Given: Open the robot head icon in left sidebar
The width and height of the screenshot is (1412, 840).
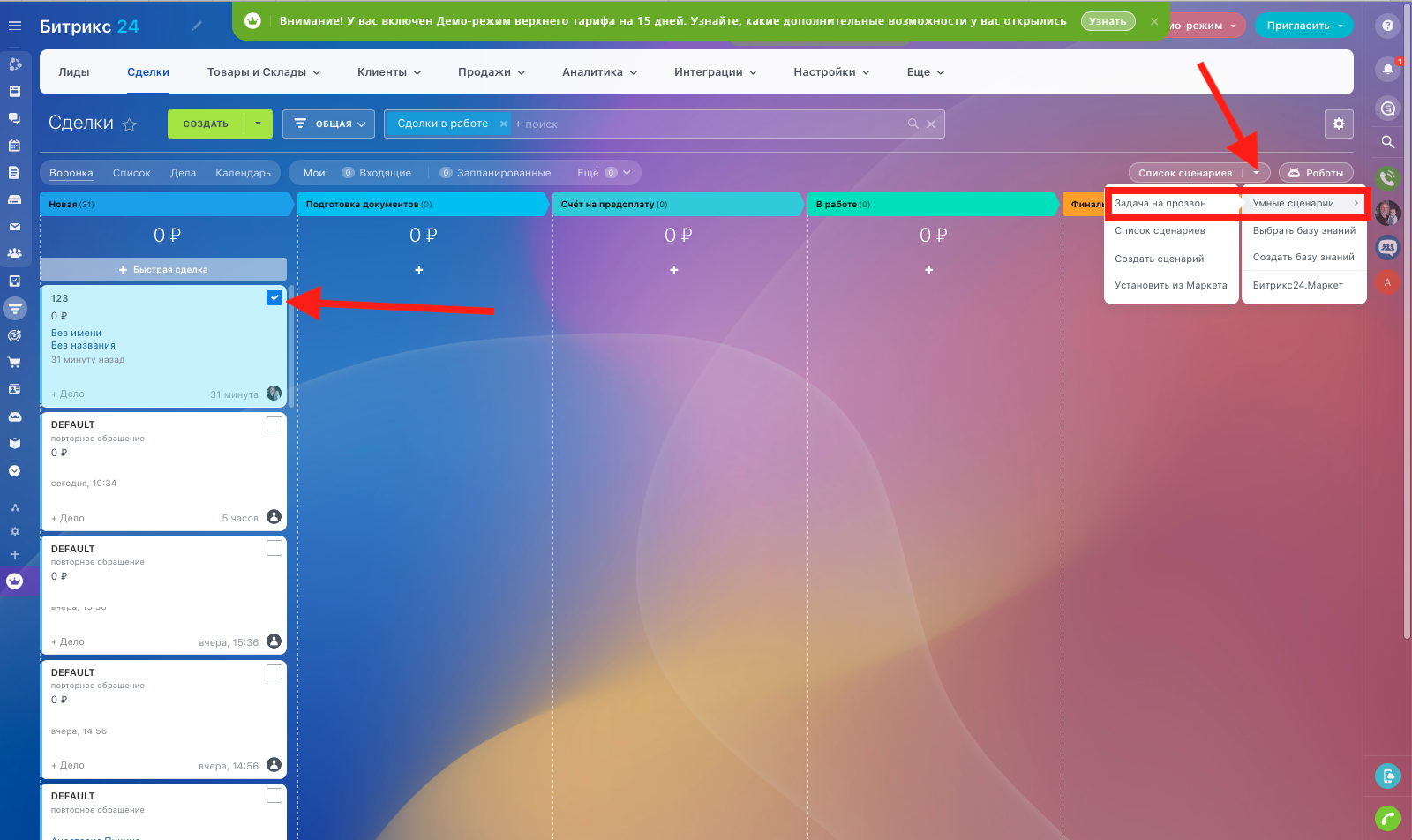Looking at the screenshot, I should 14,416.
